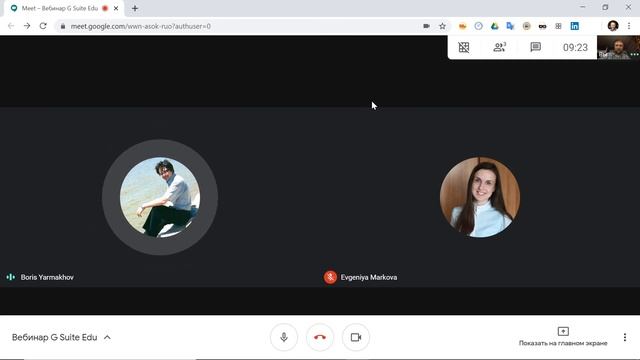Reload the page with the refresh icon
The height and width of the screenshot is (360, 640).
click(x=43, y=26)
